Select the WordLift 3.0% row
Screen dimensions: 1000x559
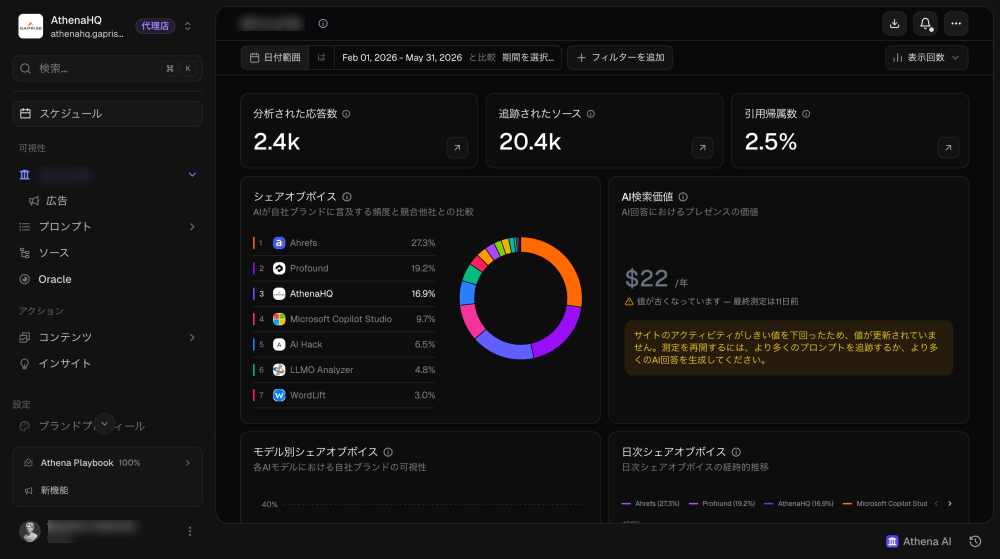point(344,395)
